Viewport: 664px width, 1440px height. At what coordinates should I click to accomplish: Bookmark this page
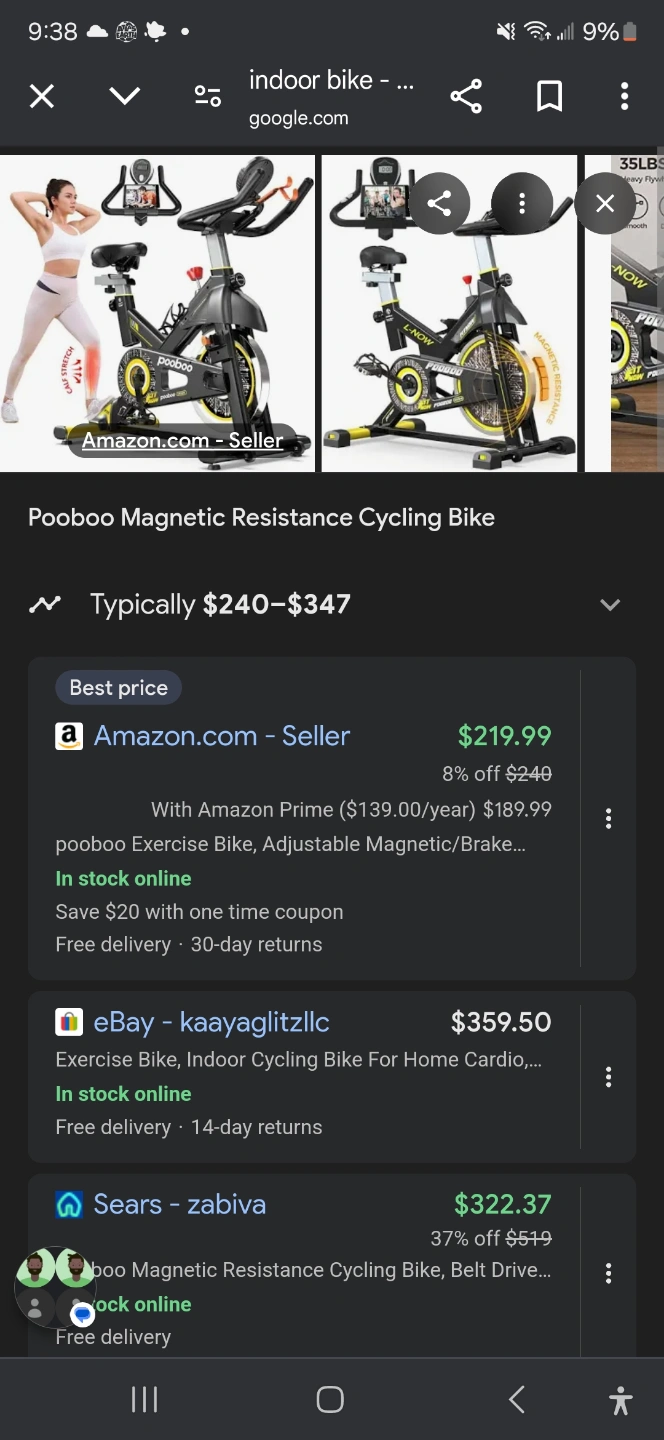[x=549, y=96]
